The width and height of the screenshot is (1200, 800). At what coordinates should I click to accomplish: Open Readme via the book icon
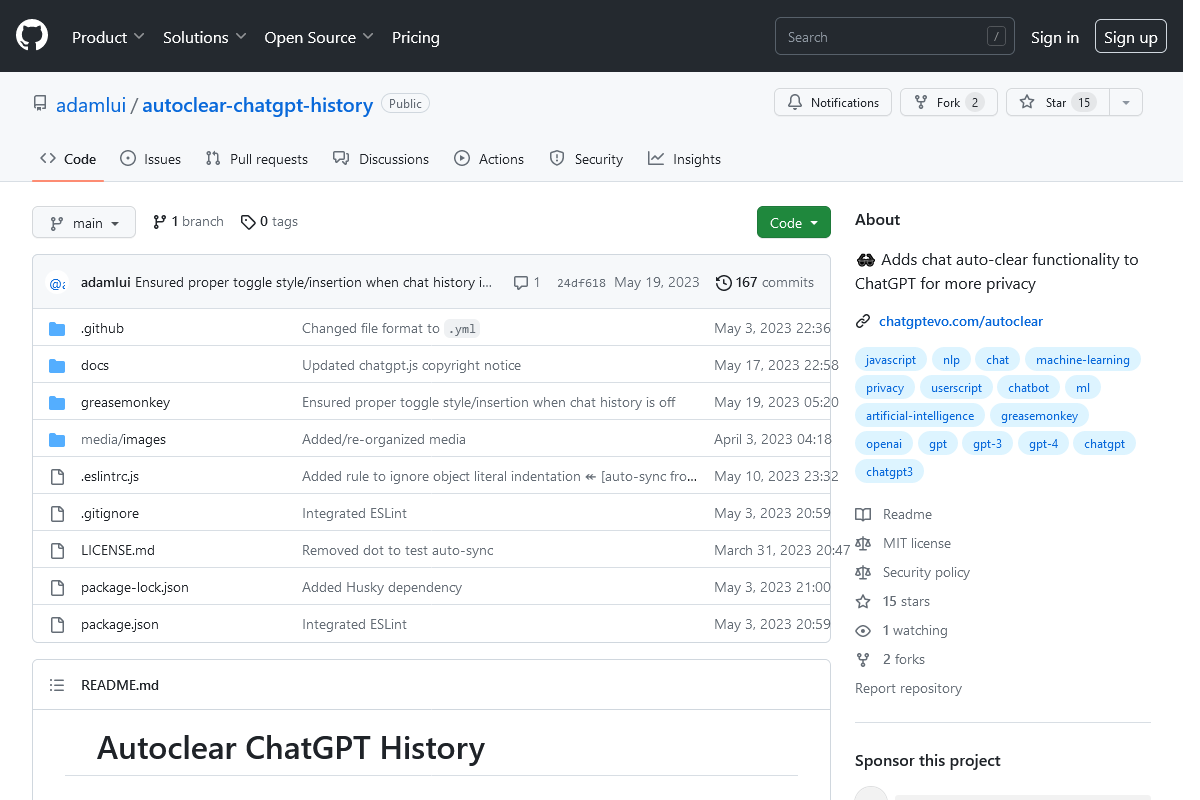point(862,513)
